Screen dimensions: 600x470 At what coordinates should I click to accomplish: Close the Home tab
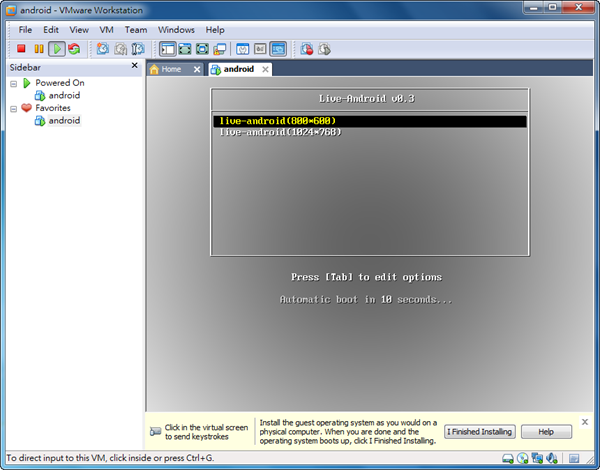(197, 69)
